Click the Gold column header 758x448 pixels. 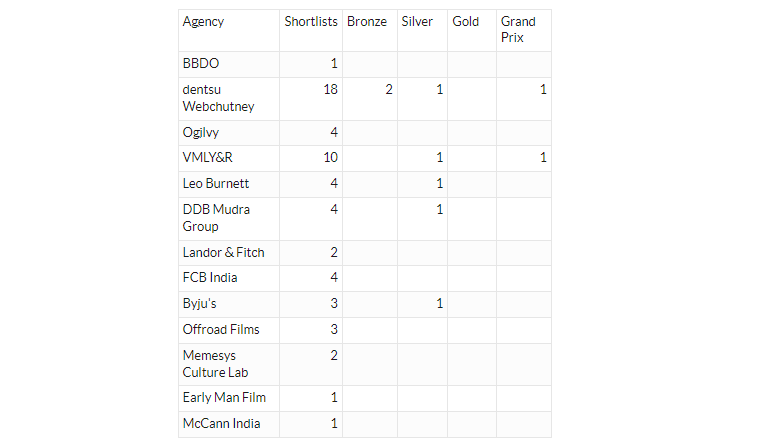click(472, 30)
